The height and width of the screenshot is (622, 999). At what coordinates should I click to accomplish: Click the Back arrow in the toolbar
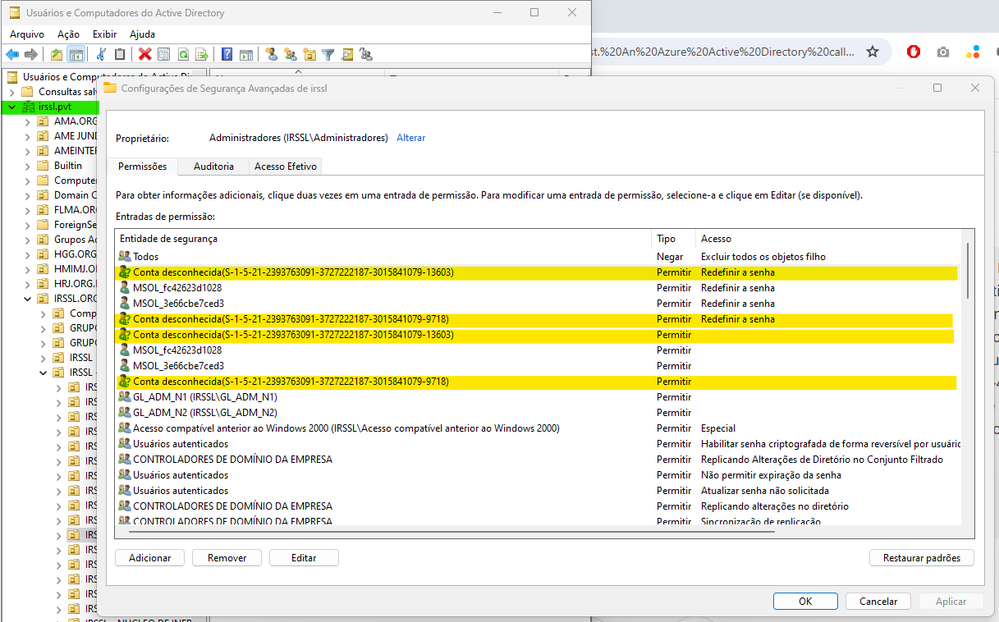(12, 55)
